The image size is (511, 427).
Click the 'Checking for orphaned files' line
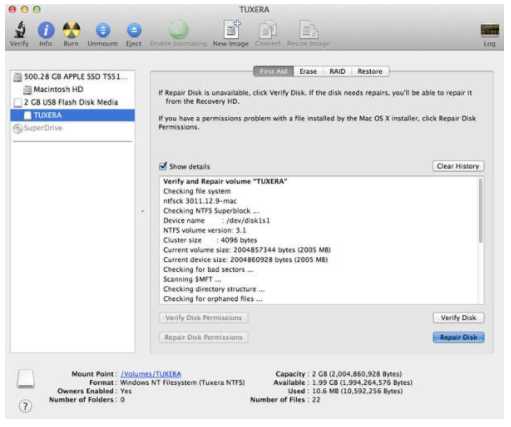[213, 299]
